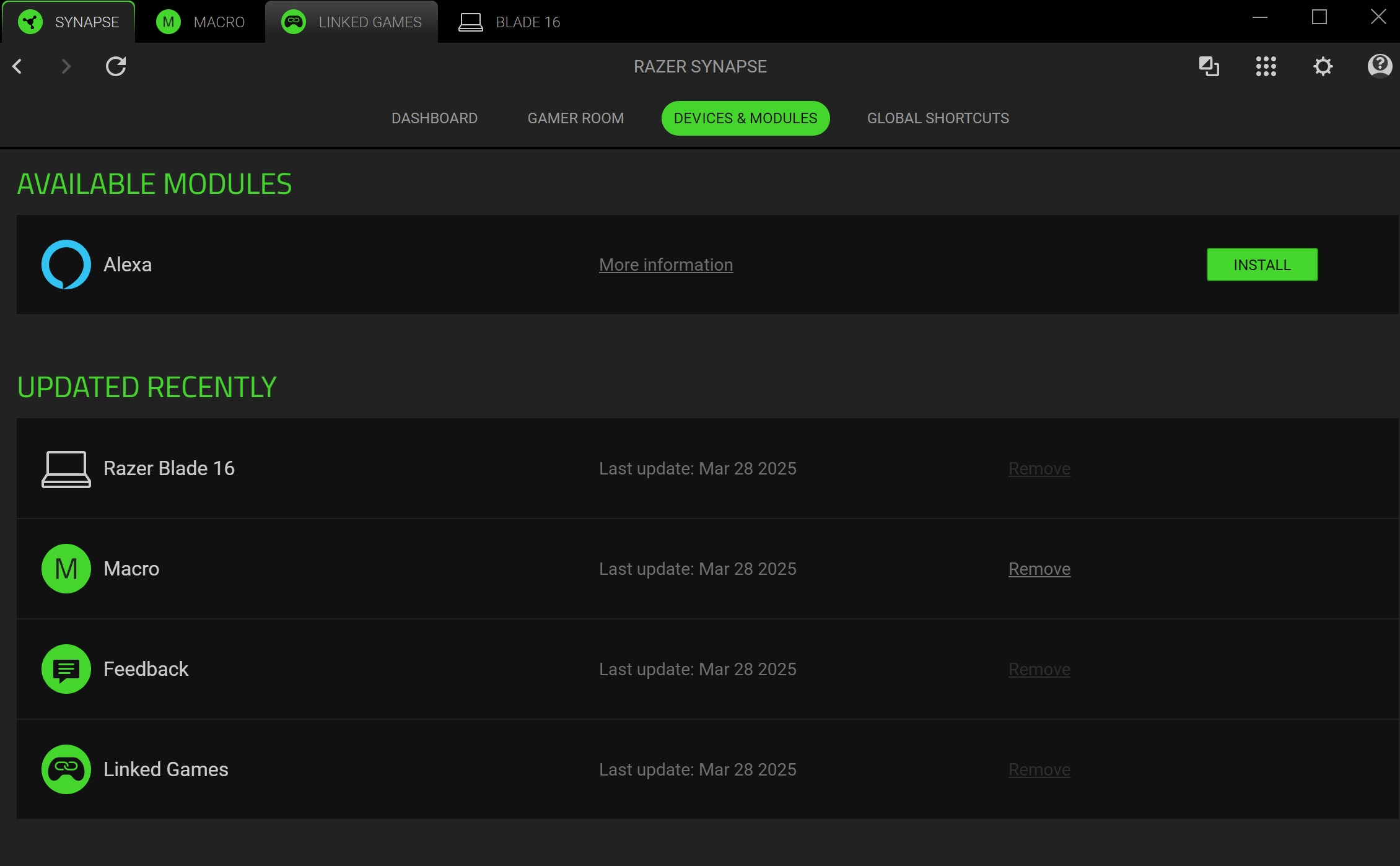Click the Razer Blade 16 laptop icon in list
This screenshot has height=866, width=1400.
click(x=66, y=469)
